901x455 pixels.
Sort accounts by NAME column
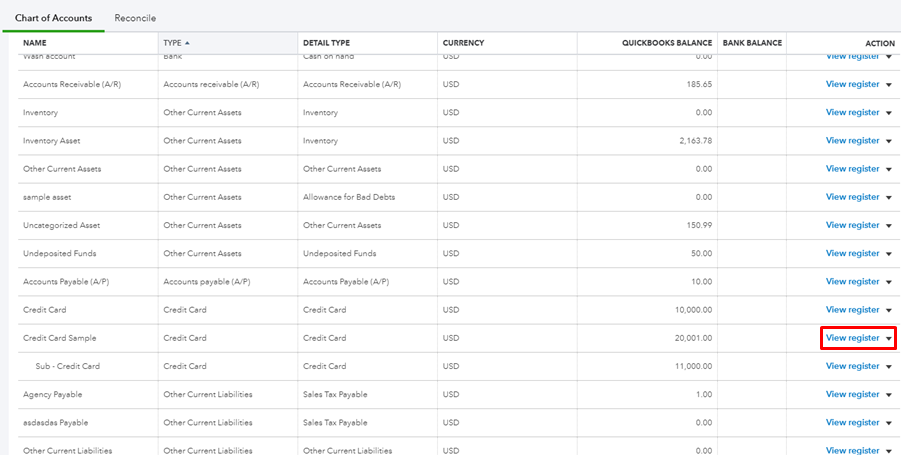[35, 43]
